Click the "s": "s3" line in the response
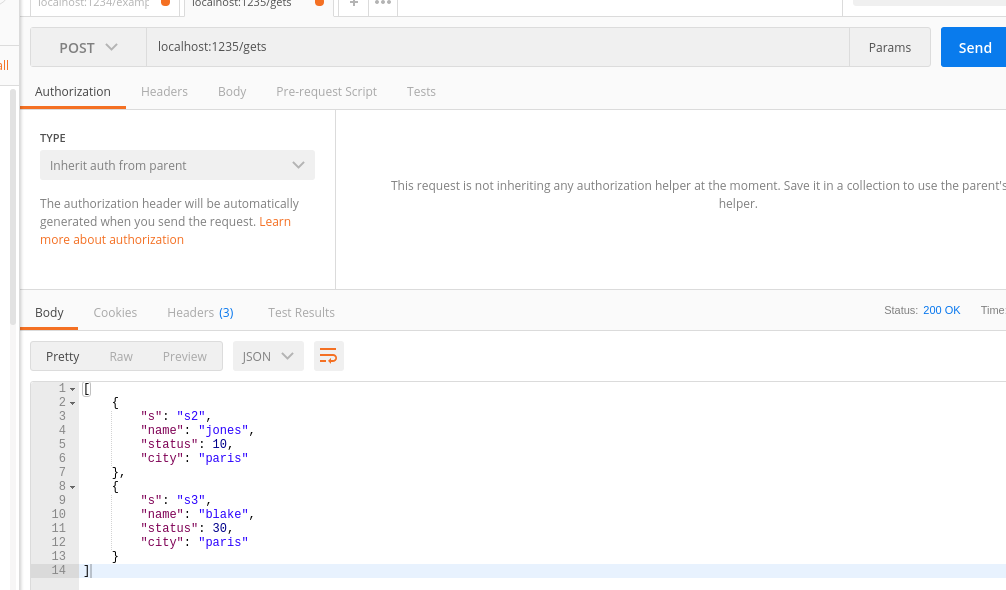Image resolution: width=1006 pixels, height=590 pixels. point(176,500)
